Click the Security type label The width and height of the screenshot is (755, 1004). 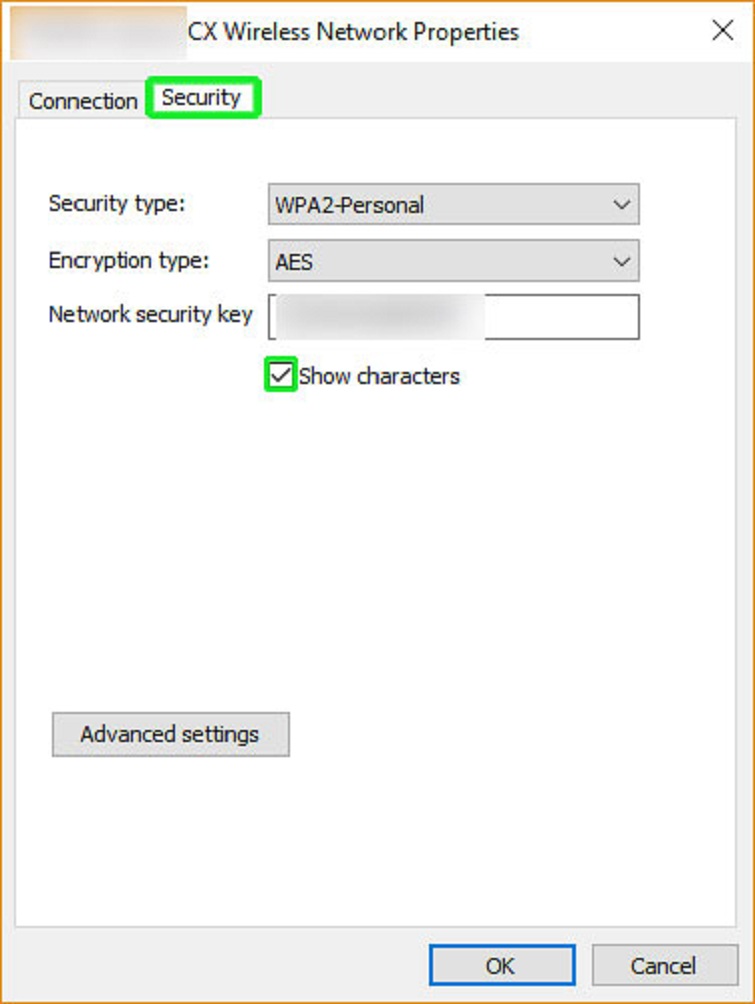coord(117,204)
